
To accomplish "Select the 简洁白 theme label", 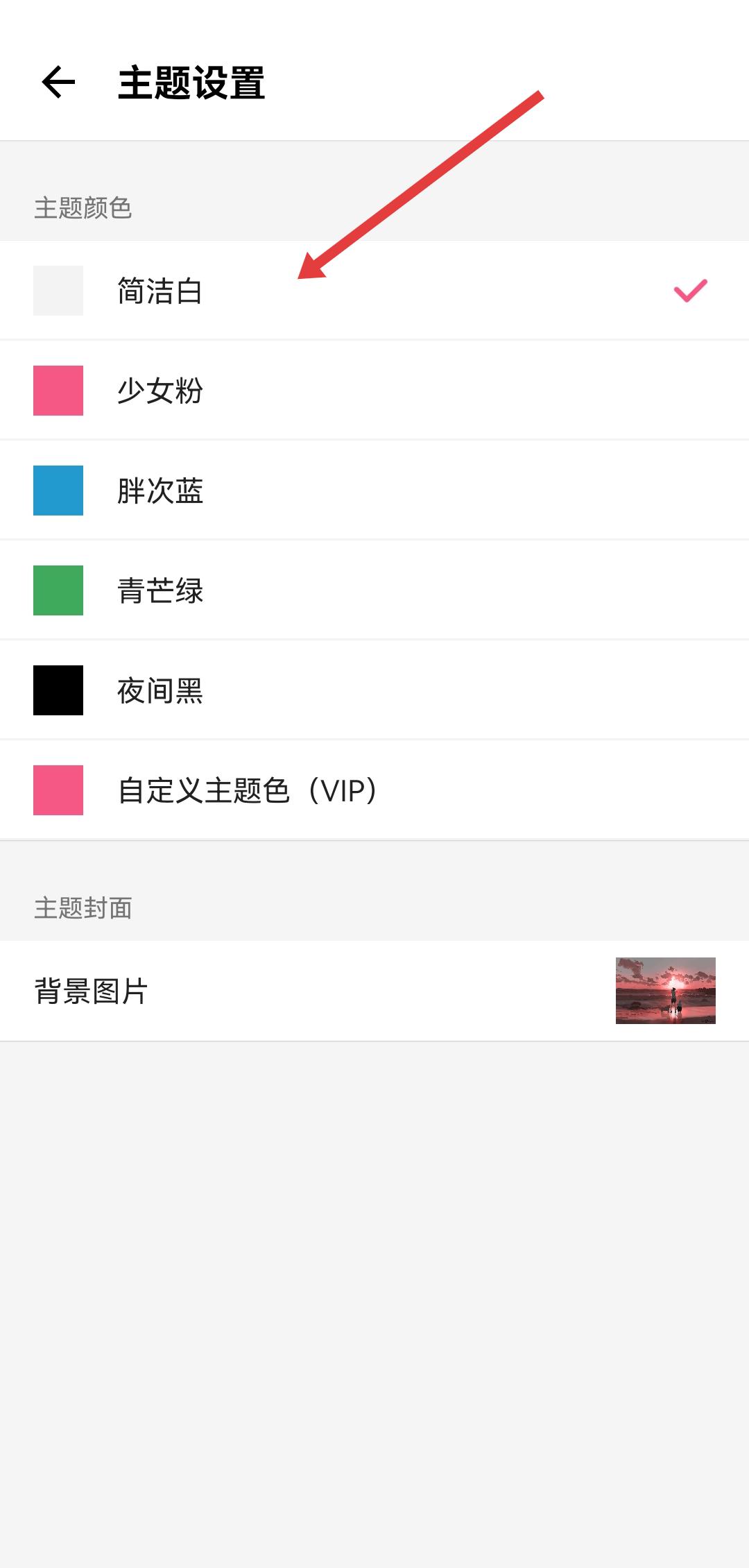I will coord(160,291).
